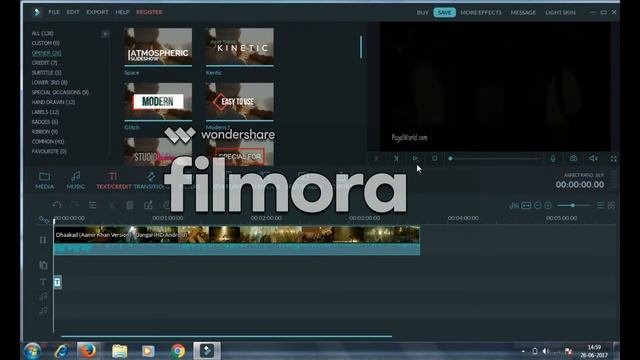Open Google Chrome from the taskbar
Screen dimensions: 640x360
(178, 351)
